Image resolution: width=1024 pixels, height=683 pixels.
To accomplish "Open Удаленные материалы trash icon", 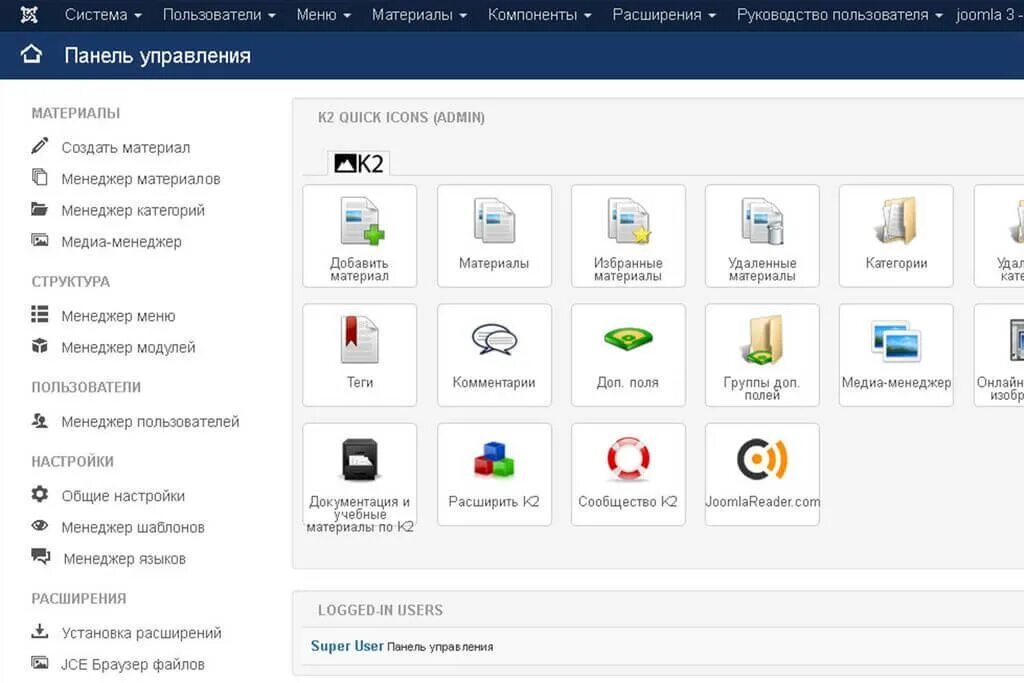I will (x=762, y=236).
